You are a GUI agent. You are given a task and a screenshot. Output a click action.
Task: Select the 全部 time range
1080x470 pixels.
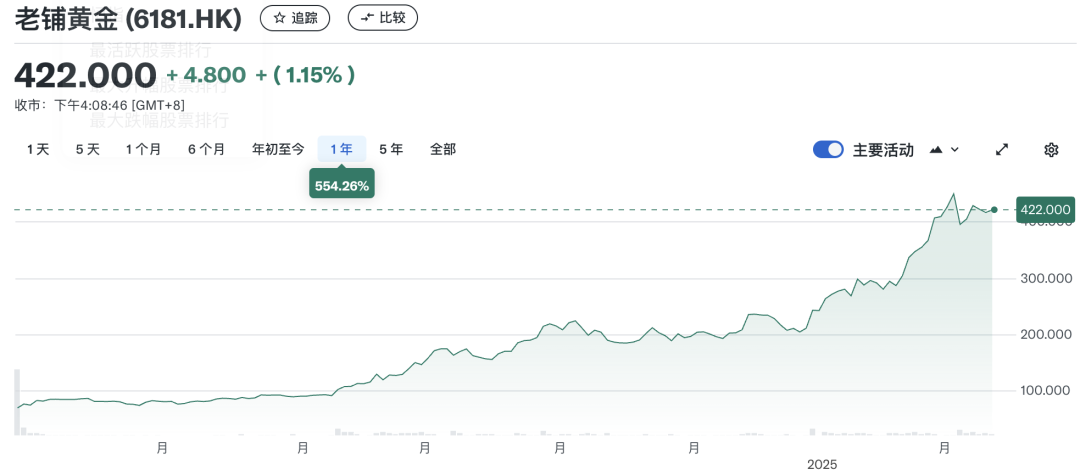[x=443, y=150]
